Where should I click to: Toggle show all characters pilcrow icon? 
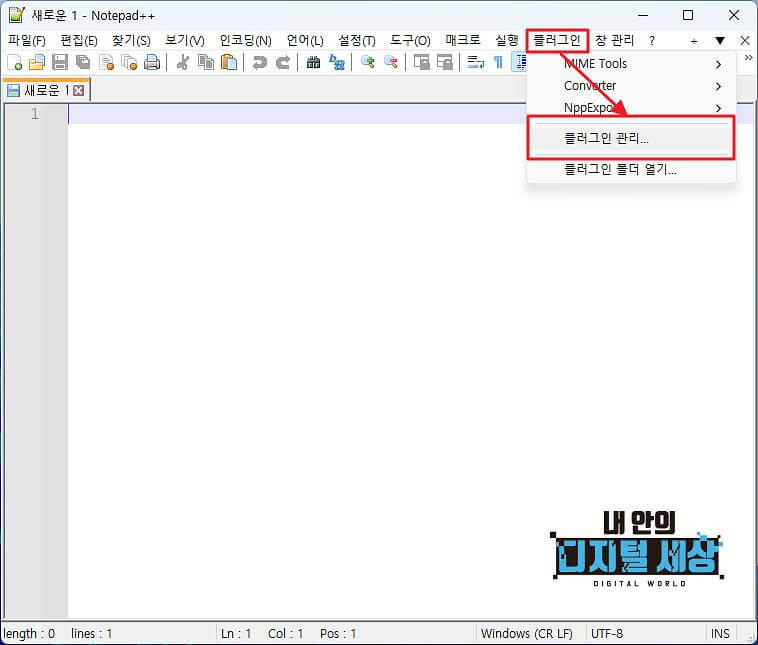pyautogui.click(x=498, y=62)
